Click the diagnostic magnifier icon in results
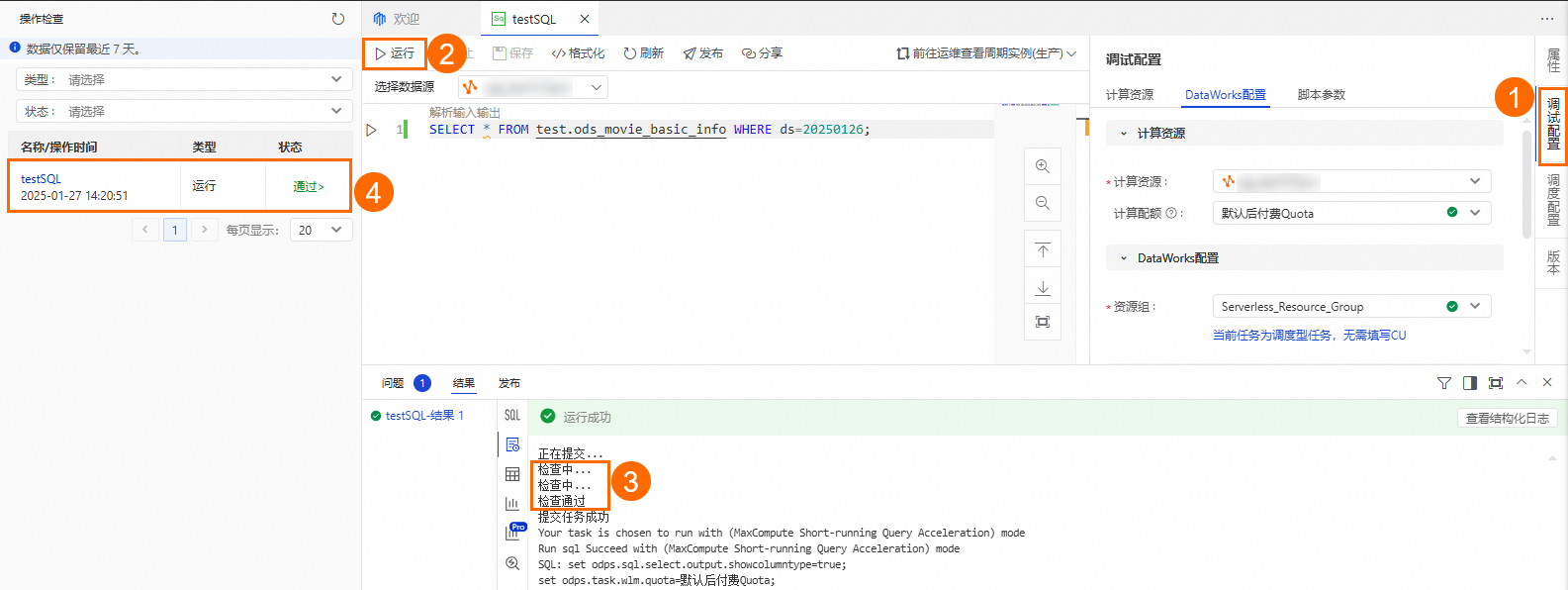Image resolution: width=1568 pixels, height=590 pixels. tap(512, 563)
